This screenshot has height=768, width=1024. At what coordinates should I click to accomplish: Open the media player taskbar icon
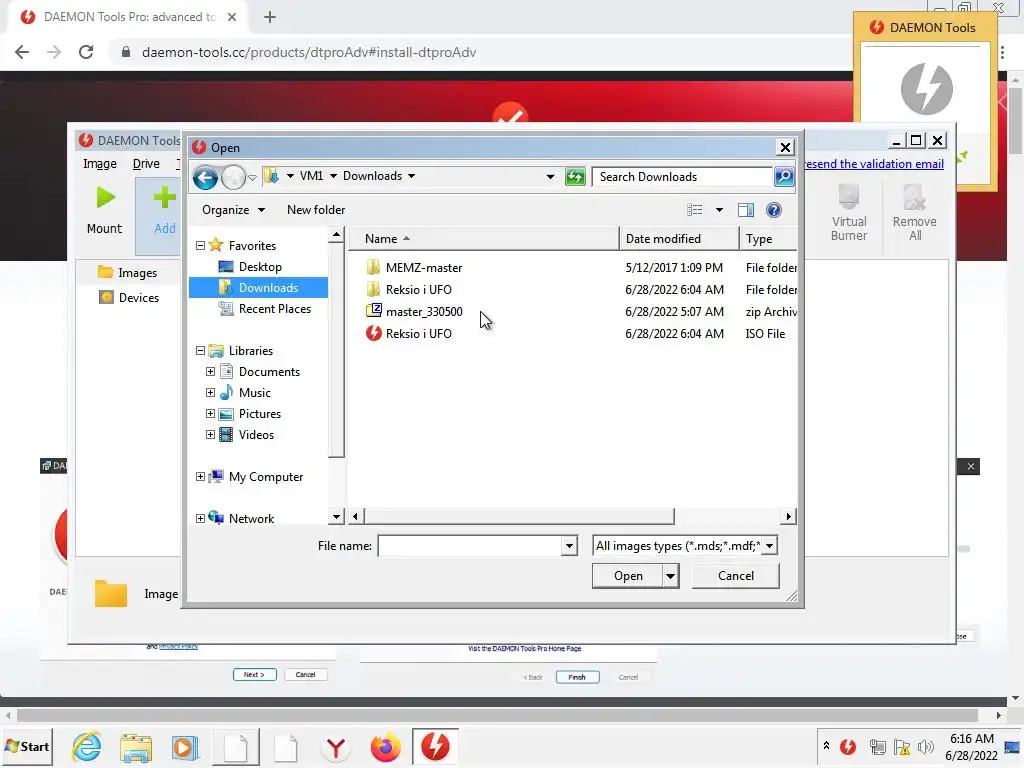click(185, 746)
